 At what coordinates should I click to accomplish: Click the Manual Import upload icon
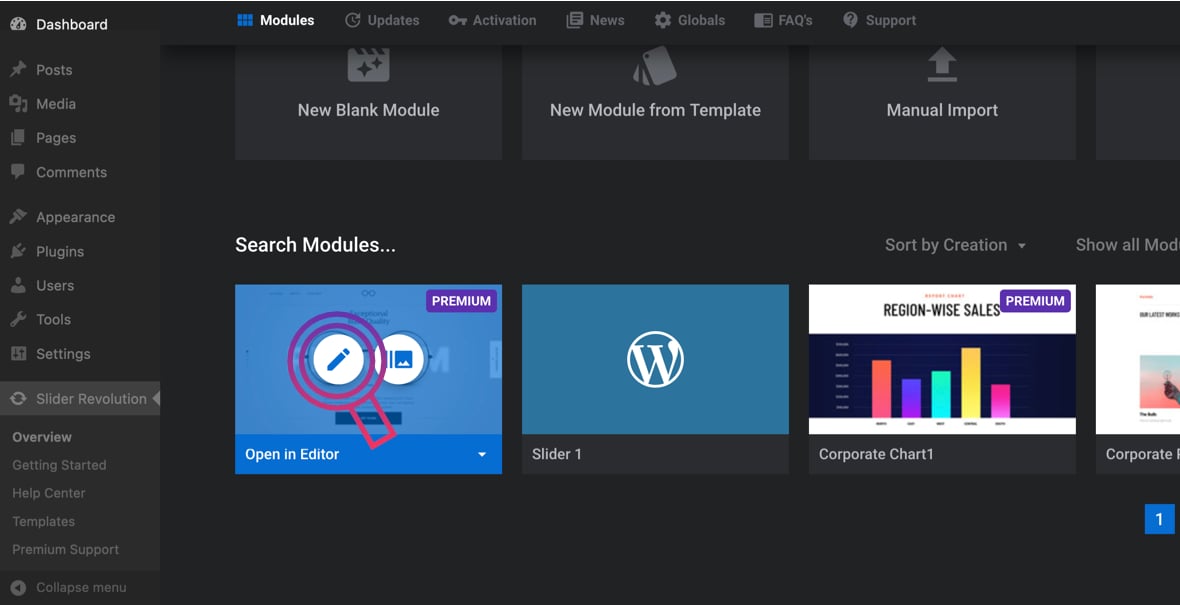[941, 65]
